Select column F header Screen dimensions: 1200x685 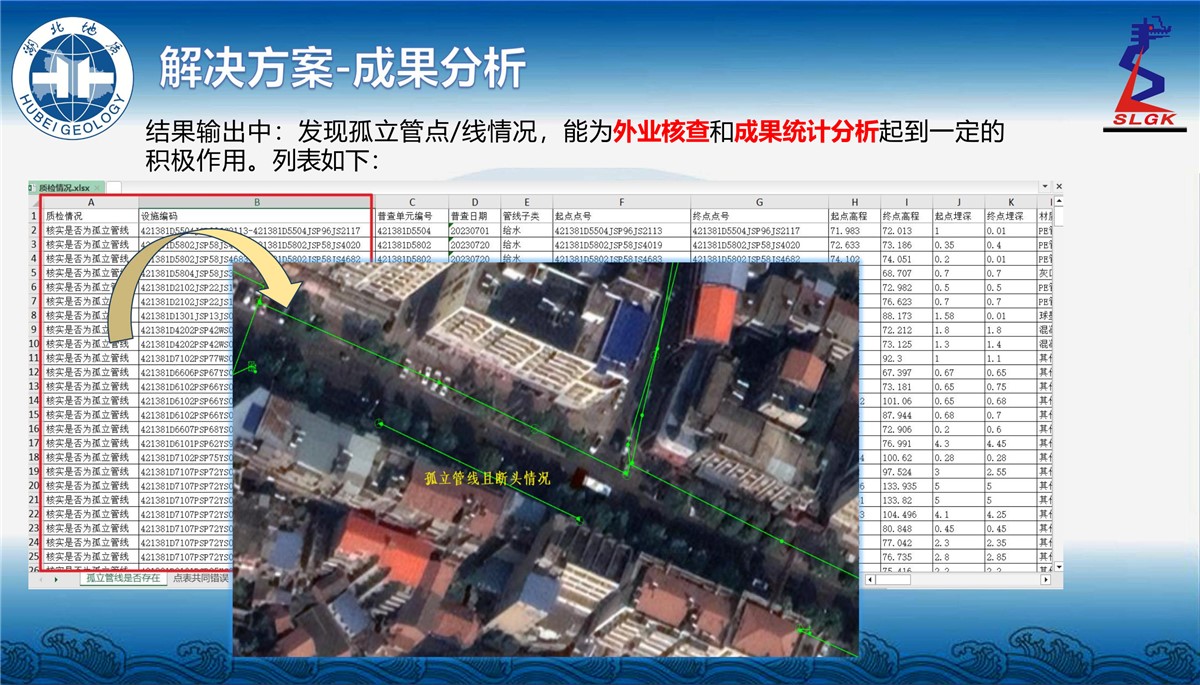(621, 201)
